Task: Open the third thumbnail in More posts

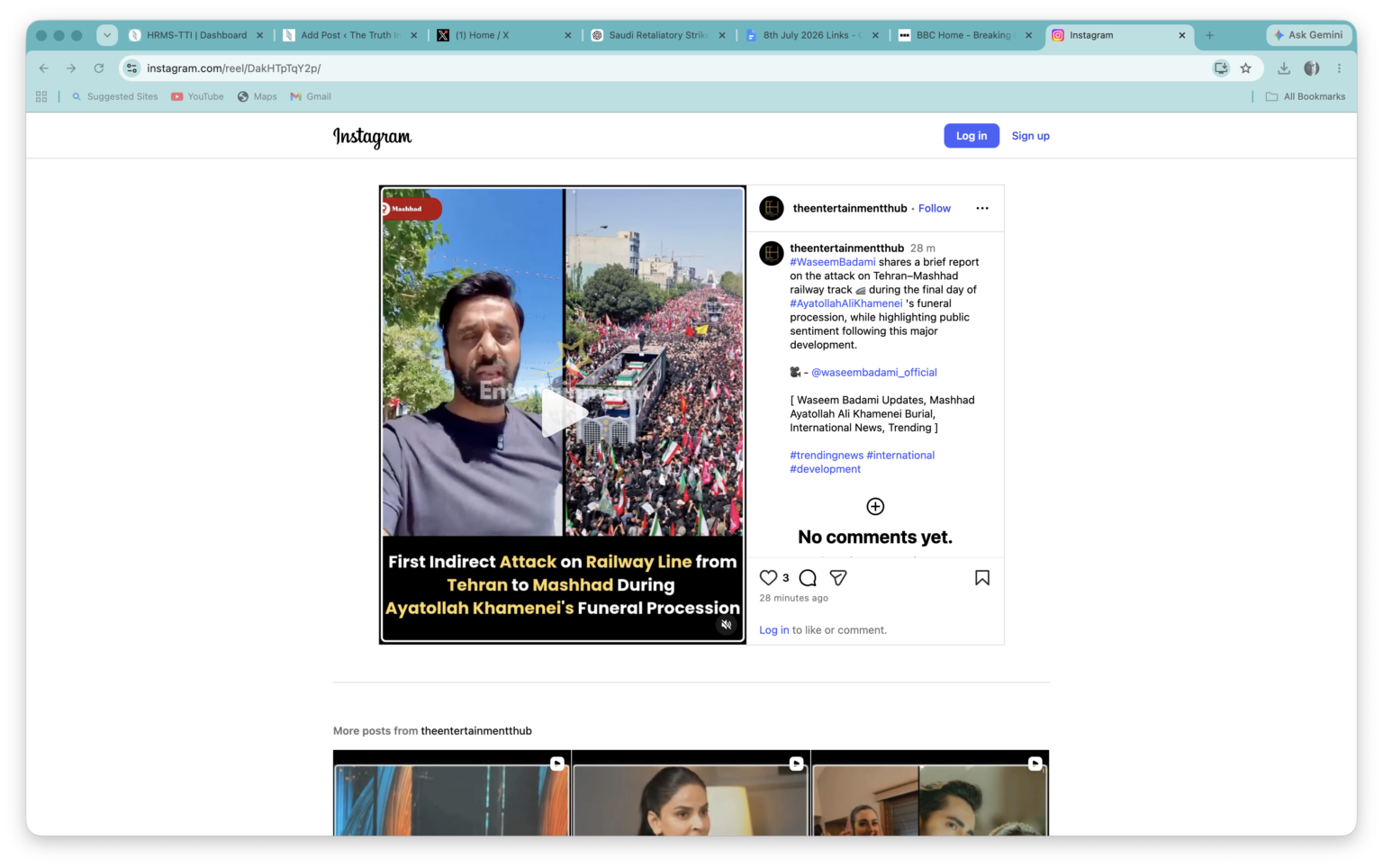Action: (x=930, y=793)
